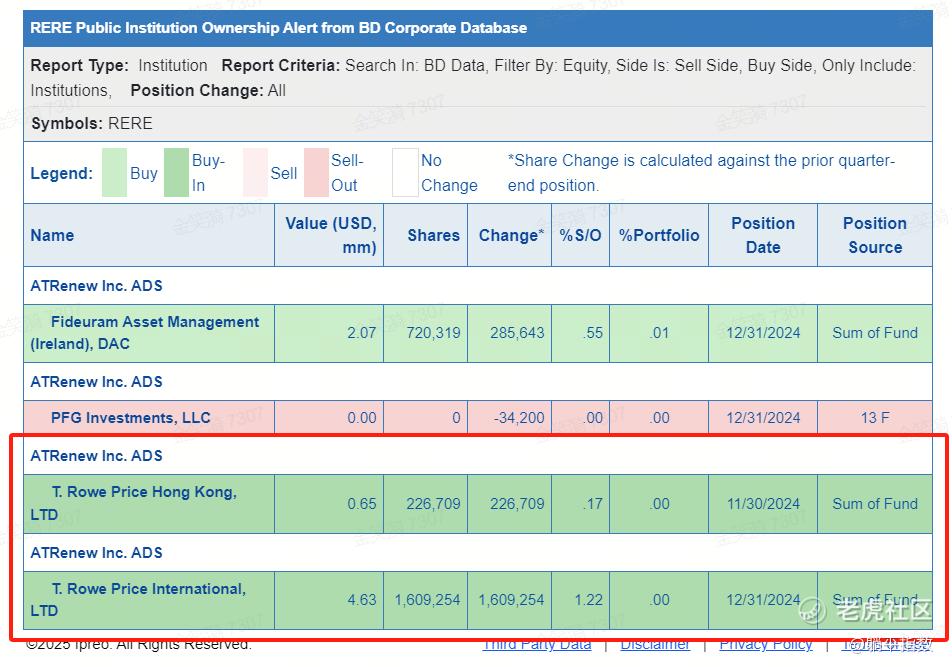
Task: Open the Privacy Policy link
Action: coord(765,645)
